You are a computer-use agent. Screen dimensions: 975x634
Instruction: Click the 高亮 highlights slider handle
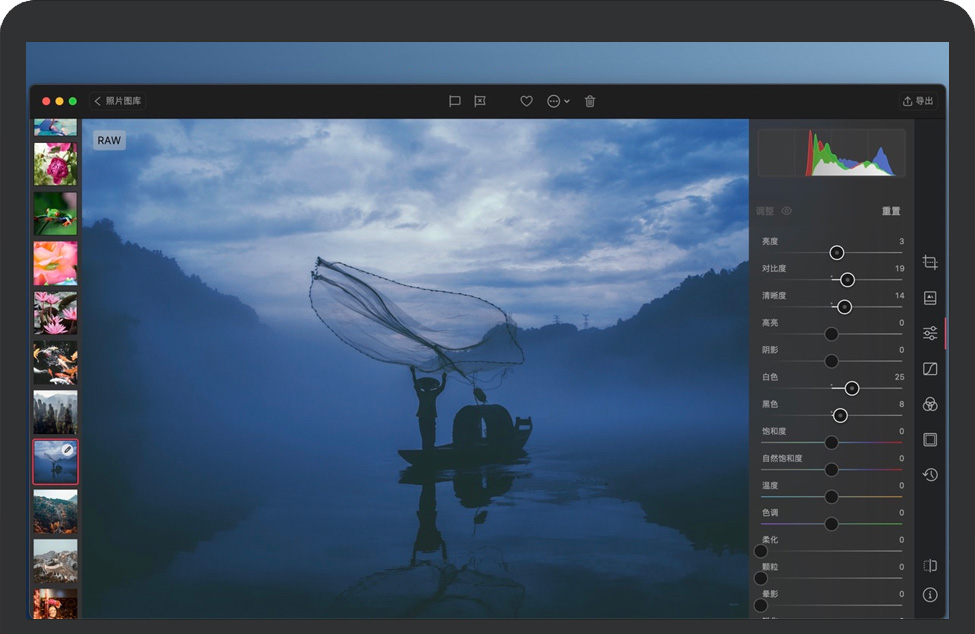click(831, 334)
